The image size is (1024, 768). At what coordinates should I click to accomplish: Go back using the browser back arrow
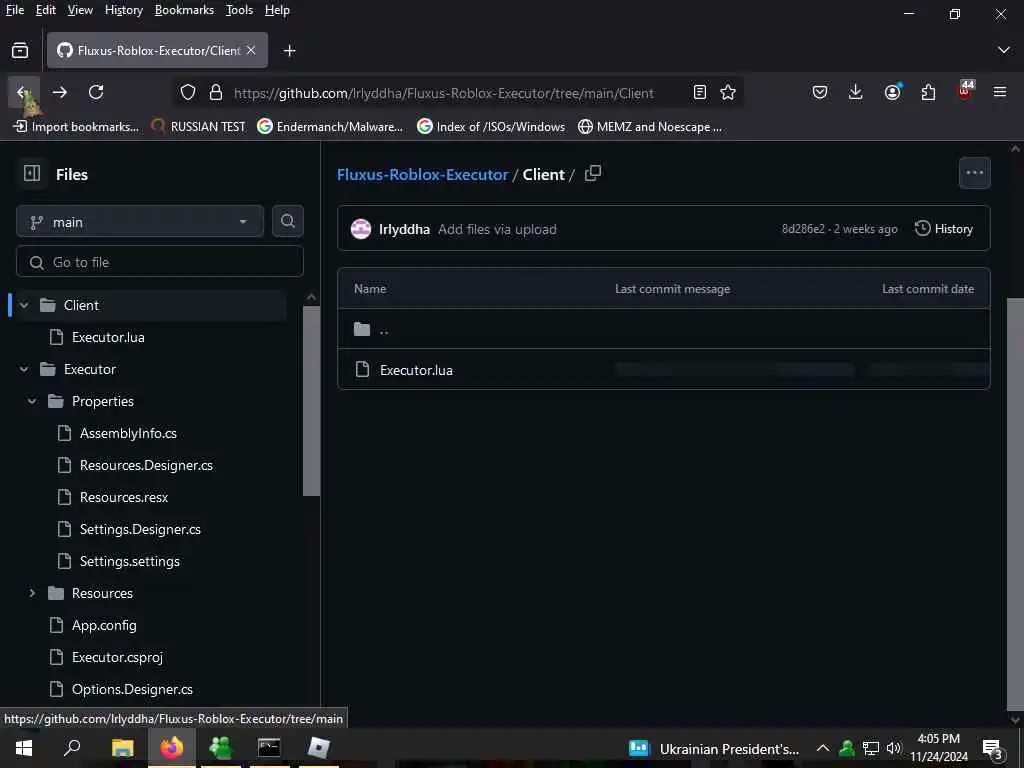(24, 92)
